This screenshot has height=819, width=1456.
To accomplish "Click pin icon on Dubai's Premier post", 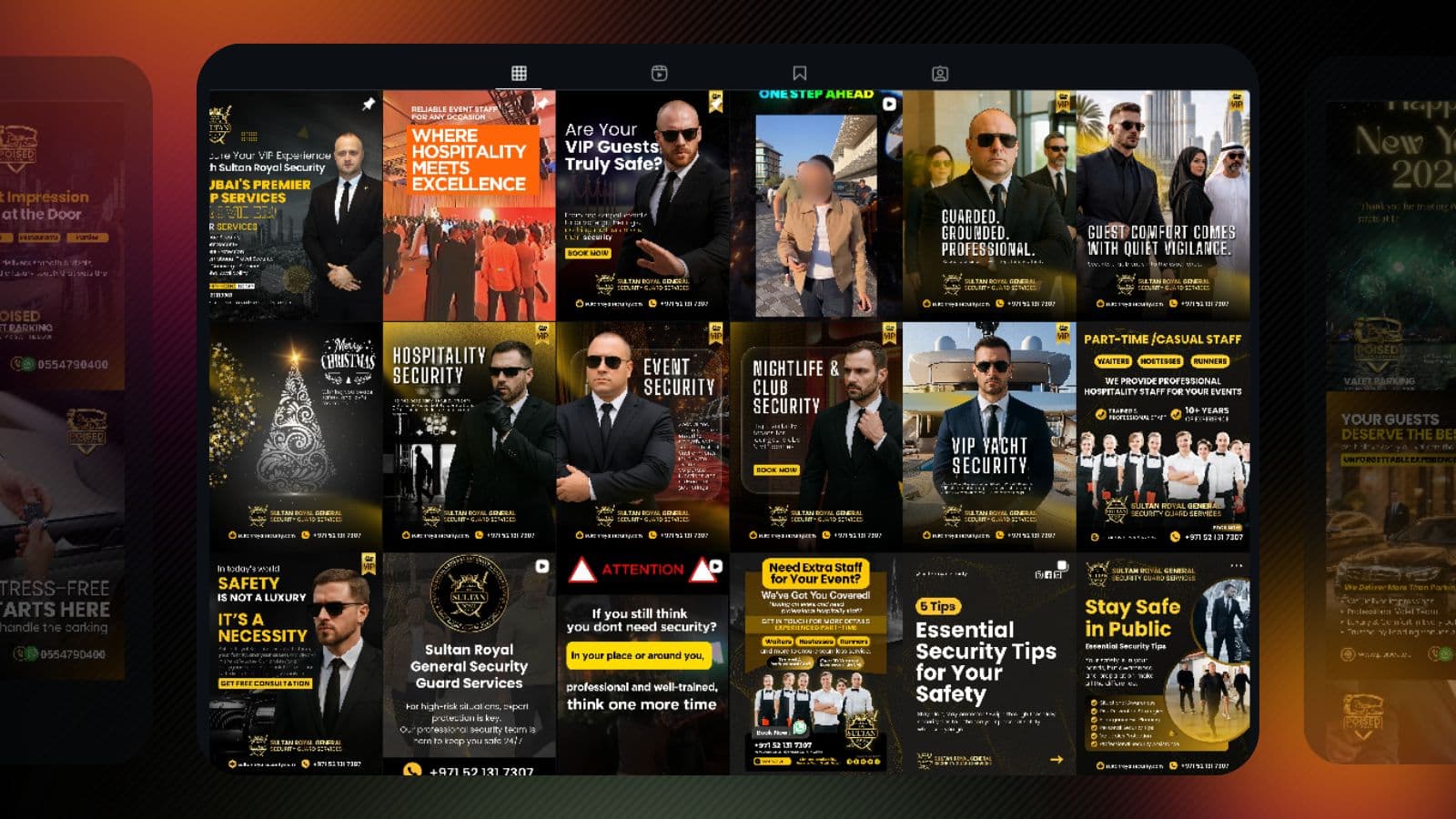I will click(368, 105).
